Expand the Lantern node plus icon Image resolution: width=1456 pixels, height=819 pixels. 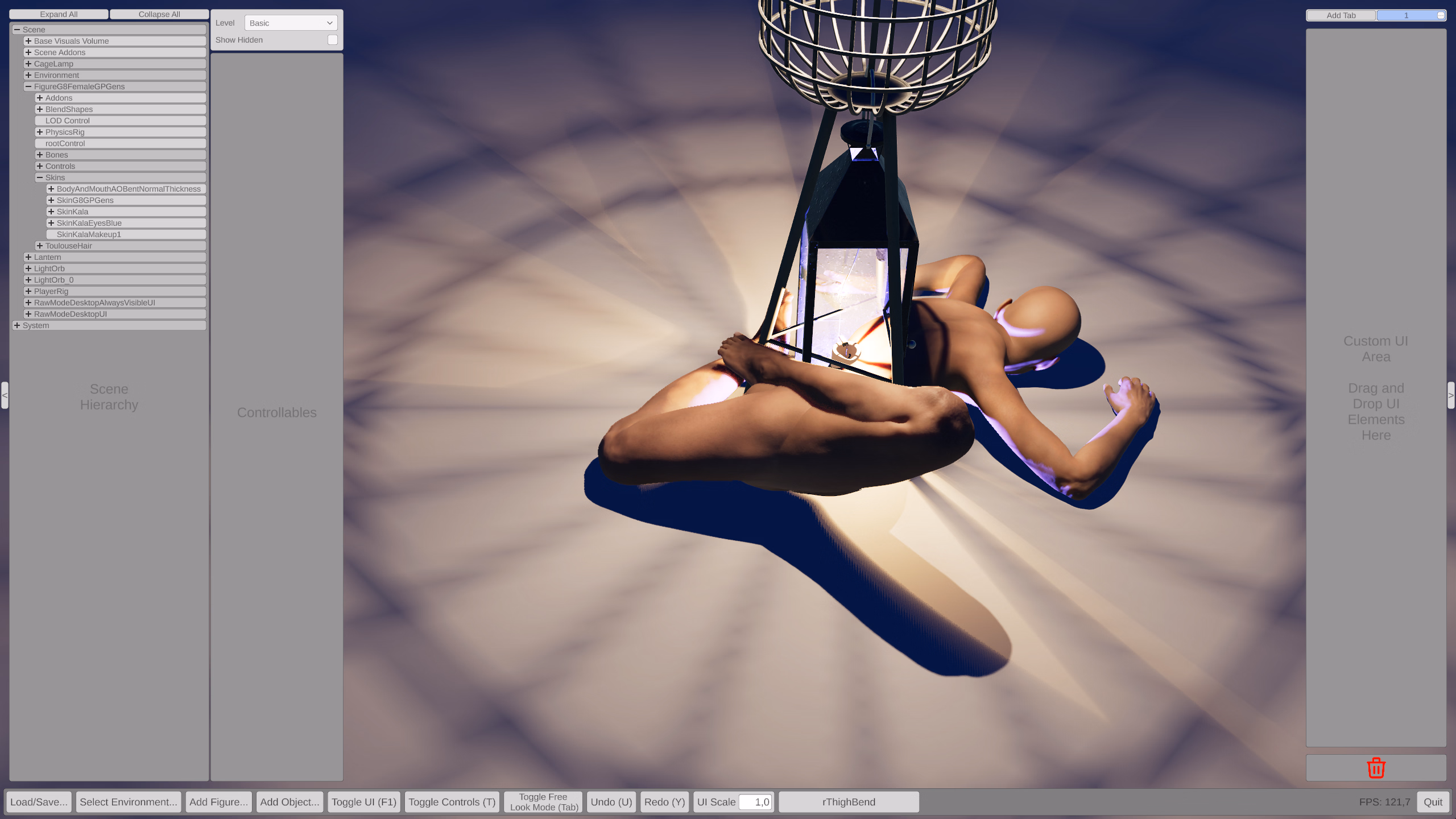coord(28,257)
